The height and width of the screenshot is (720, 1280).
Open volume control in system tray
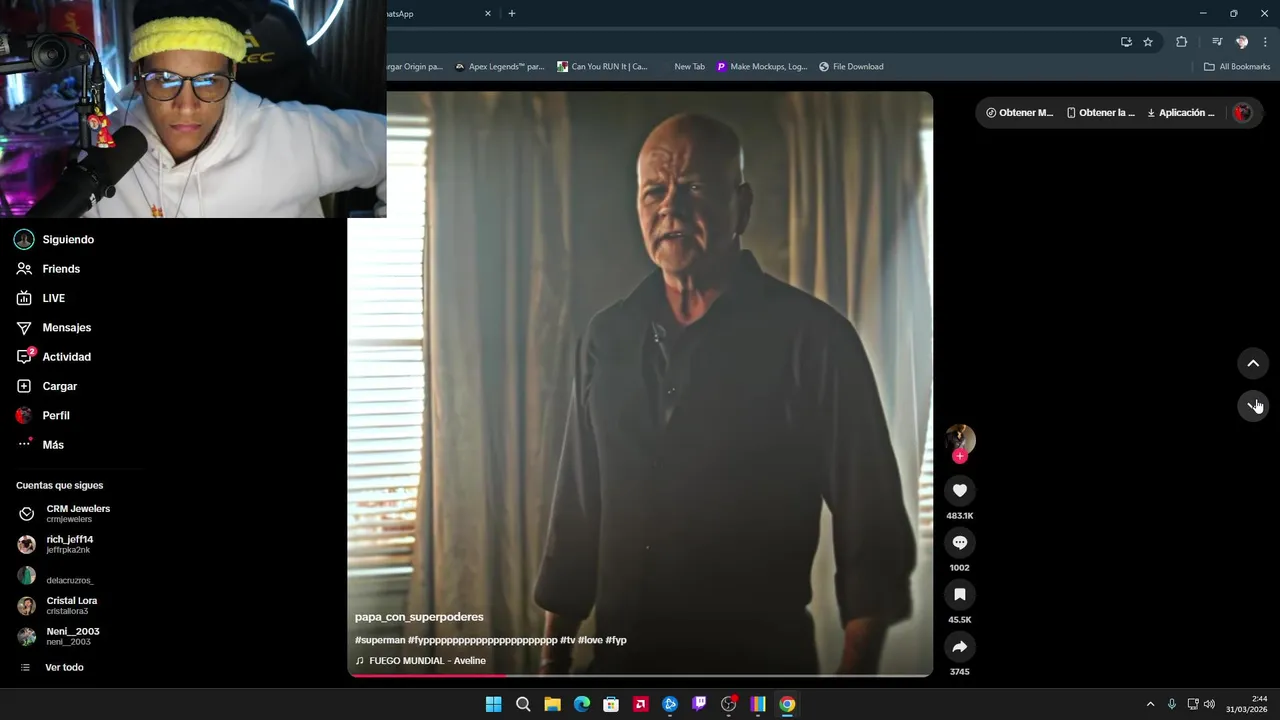click(x=1209, y=704)
